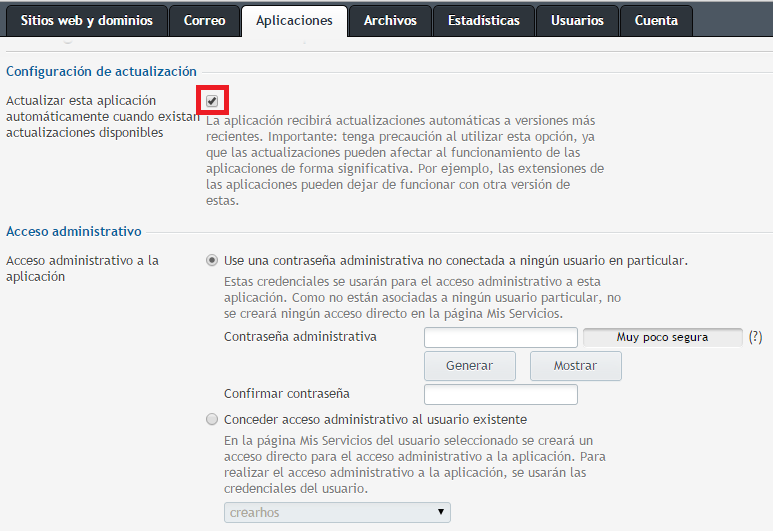Go to the Archivos tab
Screen dimensions: 773x531
390,20
